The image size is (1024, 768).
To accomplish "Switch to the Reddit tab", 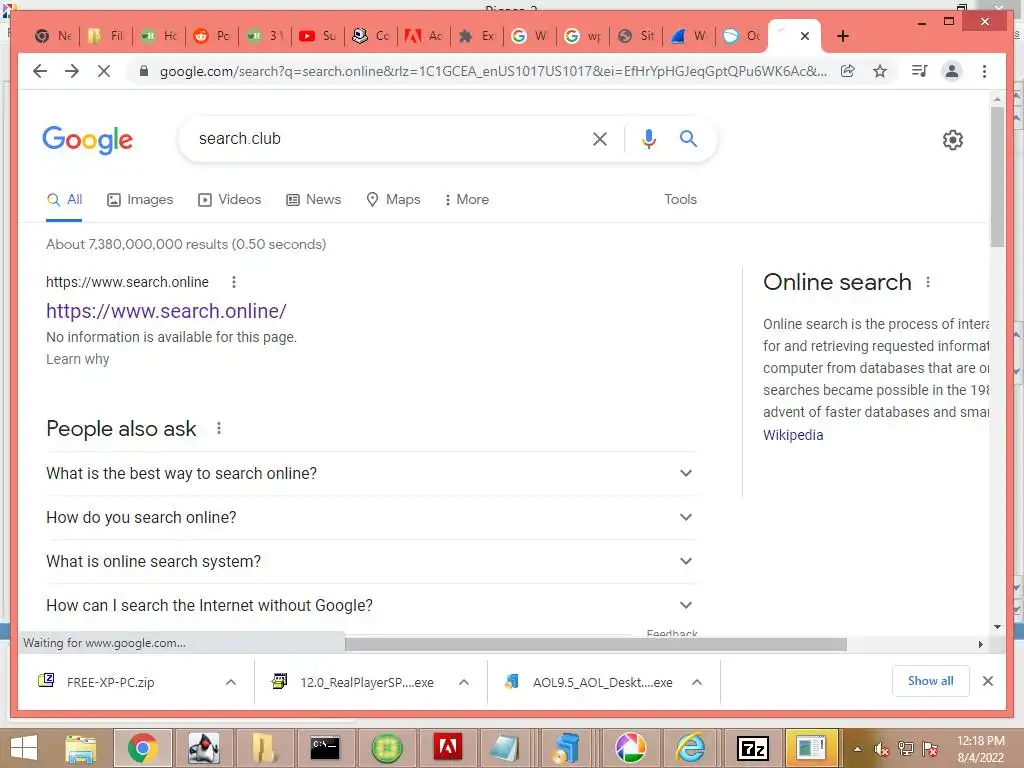I will click(x=212, y=36).
